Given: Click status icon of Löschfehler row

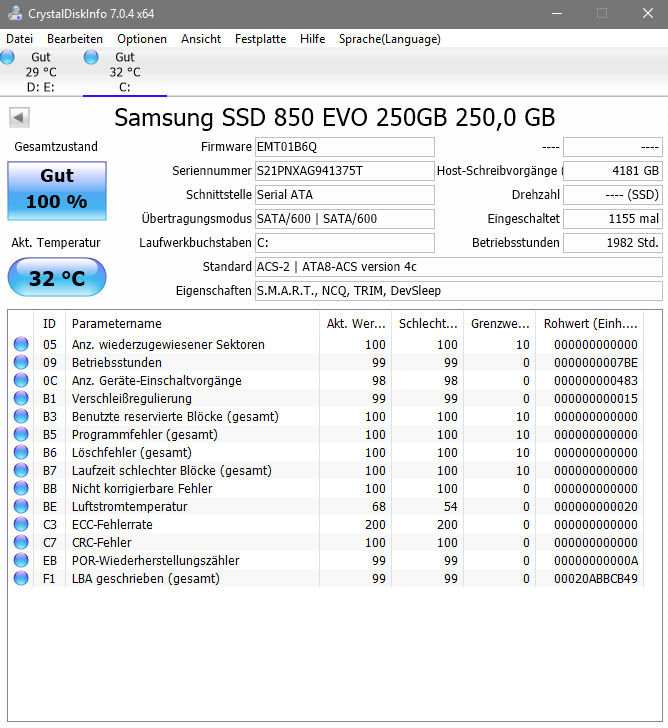Looking at the screenshot, I should pos(21,452).
